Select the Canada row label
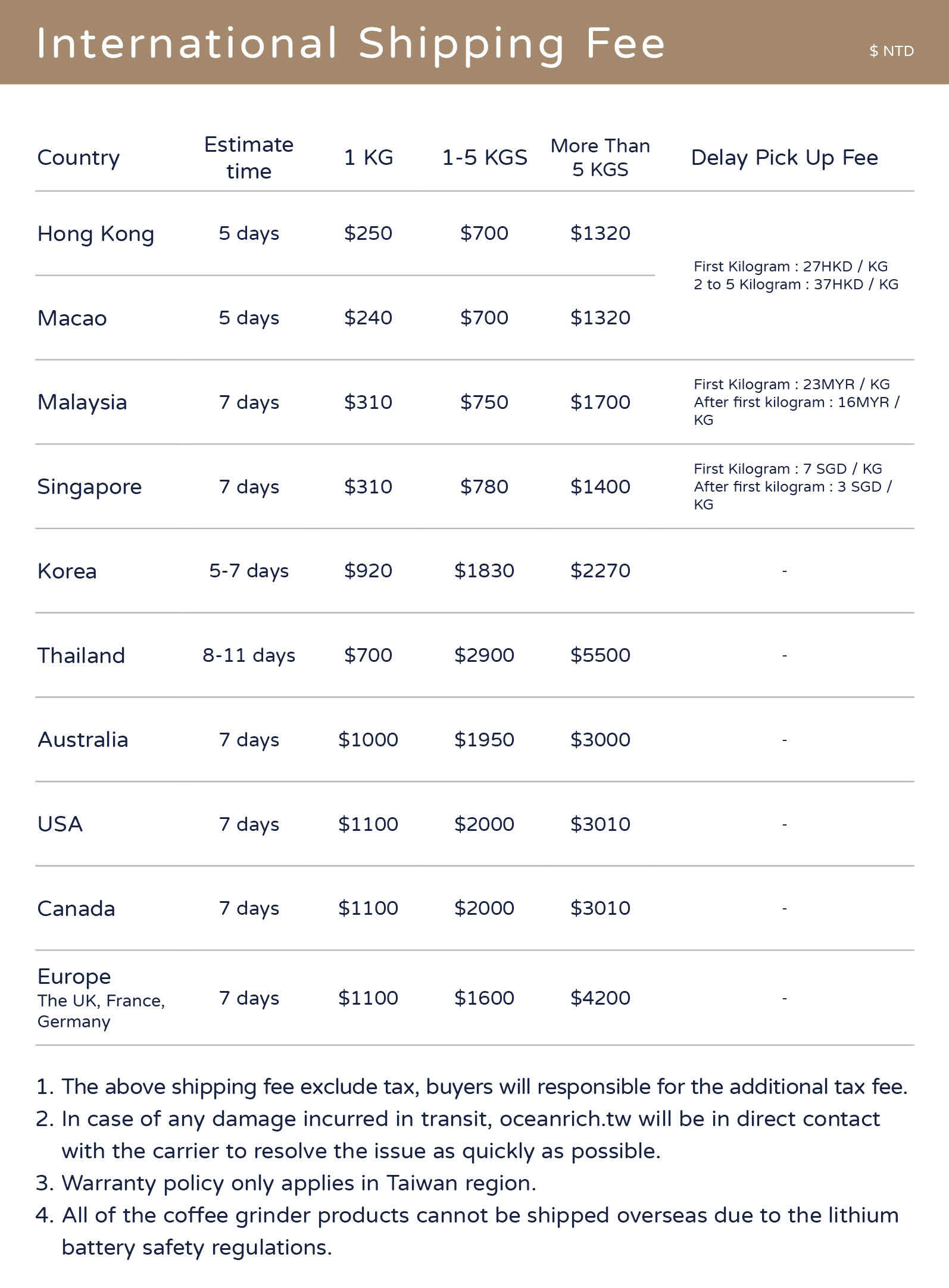Image resolution: width=949 pixels, height=1288 pixels. click(x=76, y=909)
